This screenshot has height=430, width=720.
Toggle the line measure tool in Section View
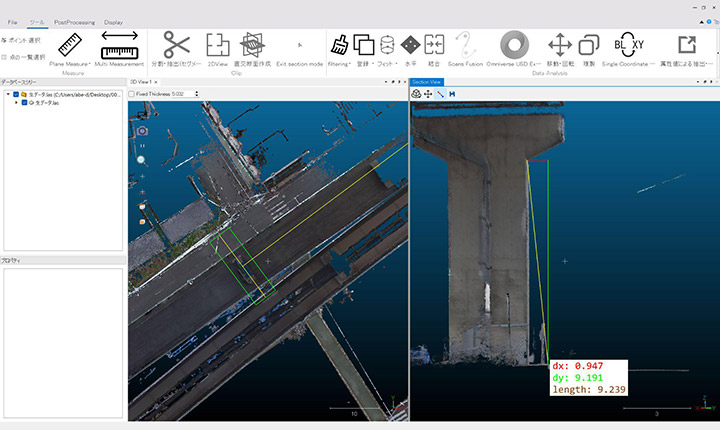[440, 94]
